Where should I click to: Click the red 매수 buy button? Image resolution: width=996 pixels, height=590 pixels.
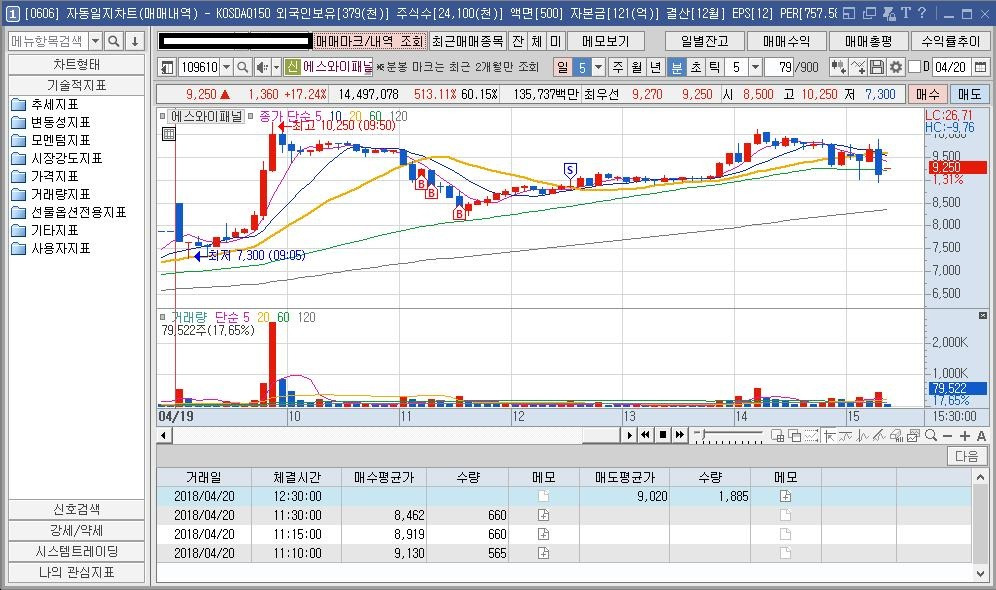tap(927, 94)
